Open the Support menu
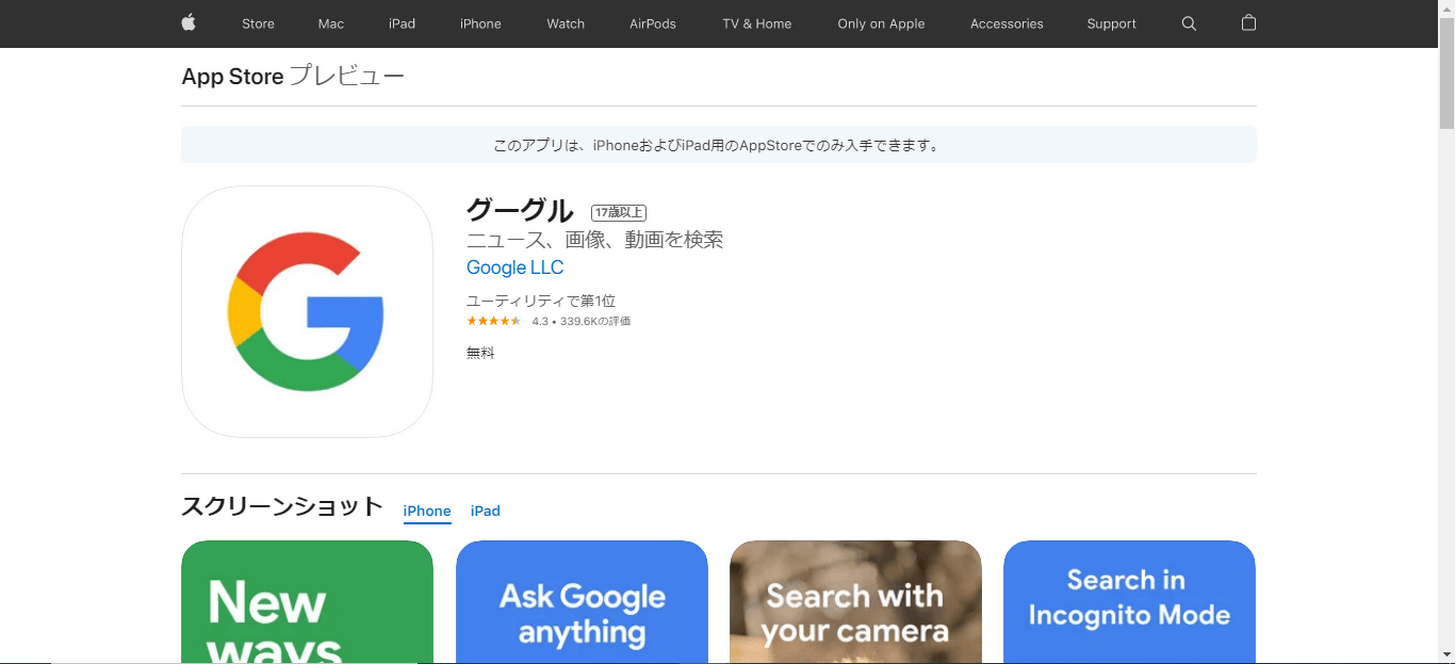1456x664 pixels. (1112, 24)
